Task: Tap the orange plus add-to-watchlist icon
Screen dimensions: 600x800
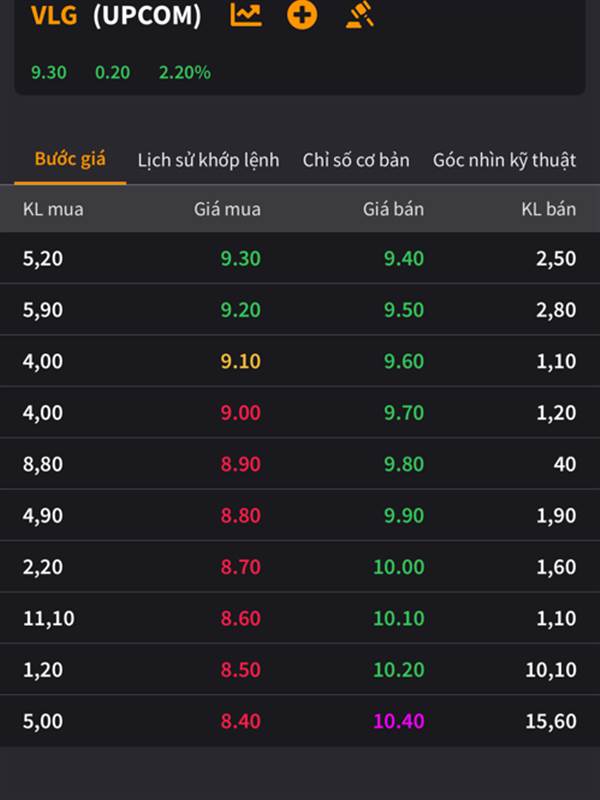Action: [301, 15]
